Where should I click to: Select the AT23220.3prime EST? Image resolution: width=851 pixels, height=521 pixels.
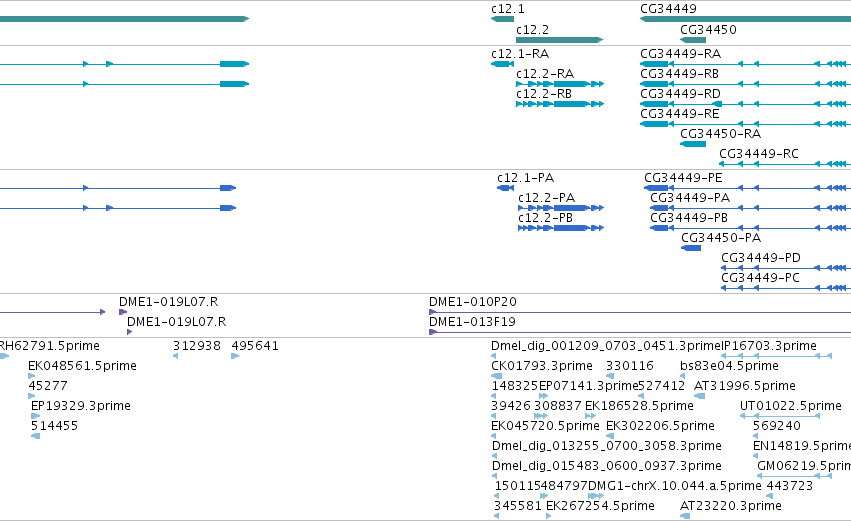685,516
